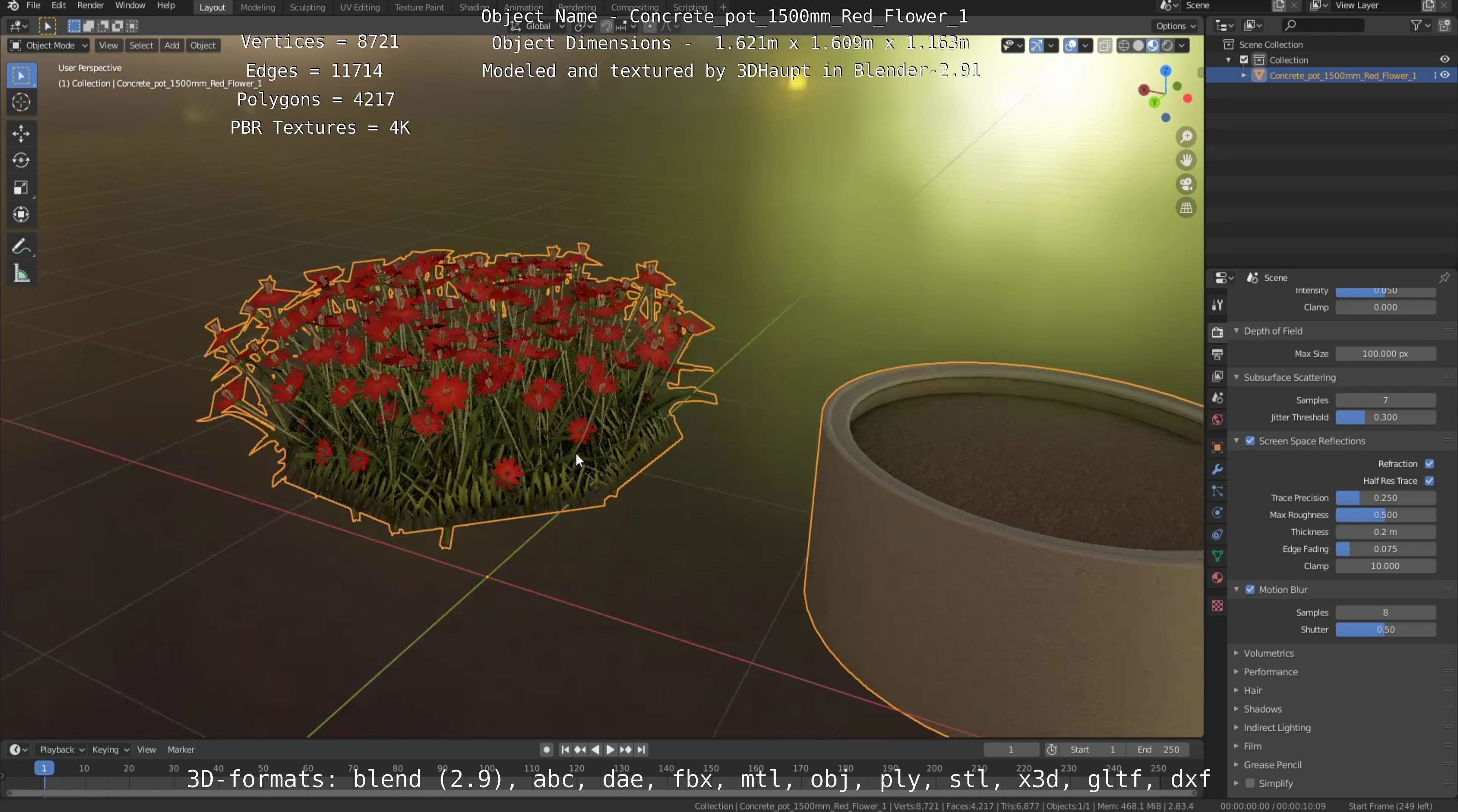The image size is (1458, 812).
Task: Expand Concrete_pot_1500mm_Red_Flower_1 tree item
Action: tap(1244, 75)
